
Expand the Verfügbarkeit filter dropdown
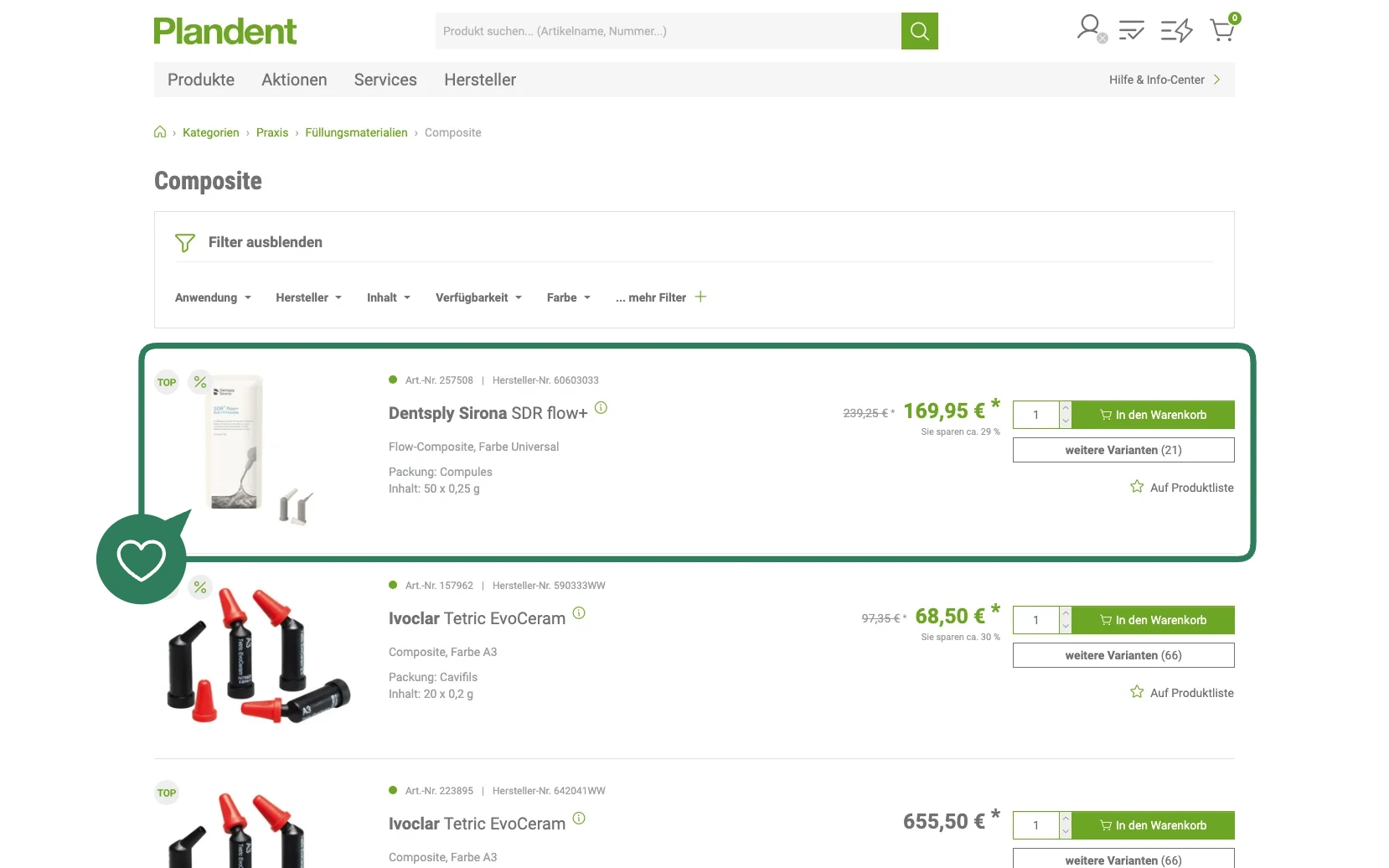click(478, 297)
